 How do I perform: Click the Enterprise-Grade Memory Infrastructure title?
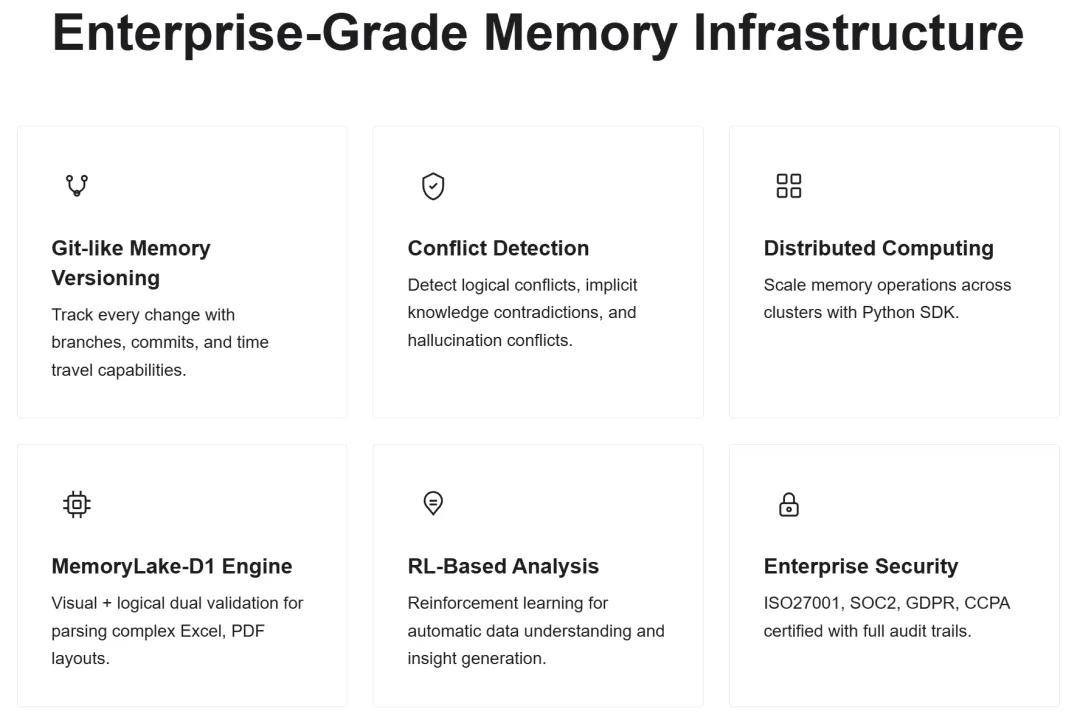[538, 32]
